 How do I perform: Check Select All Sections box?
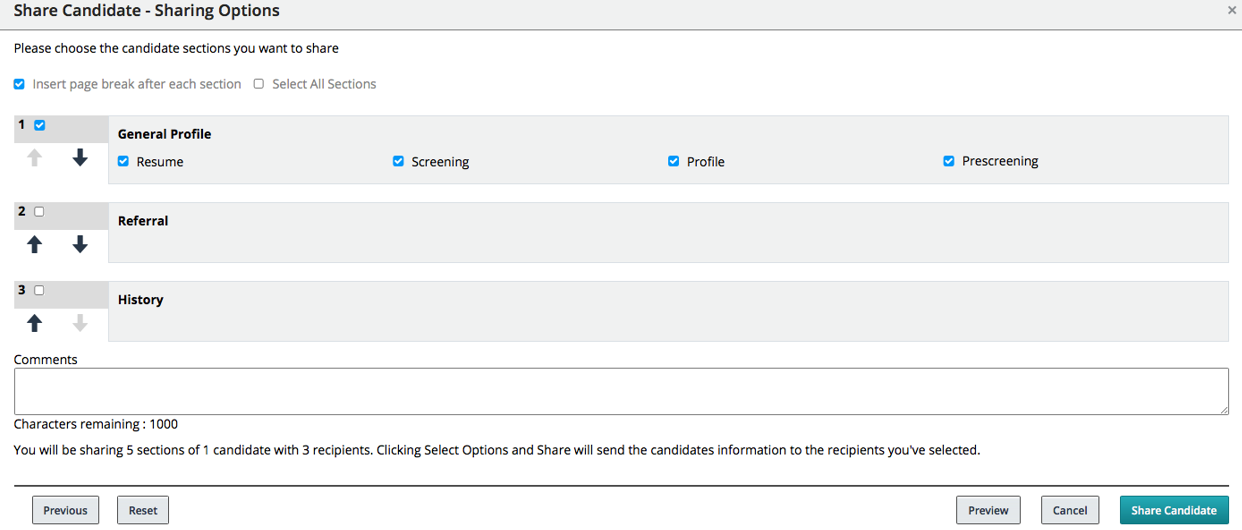point(259,84)
